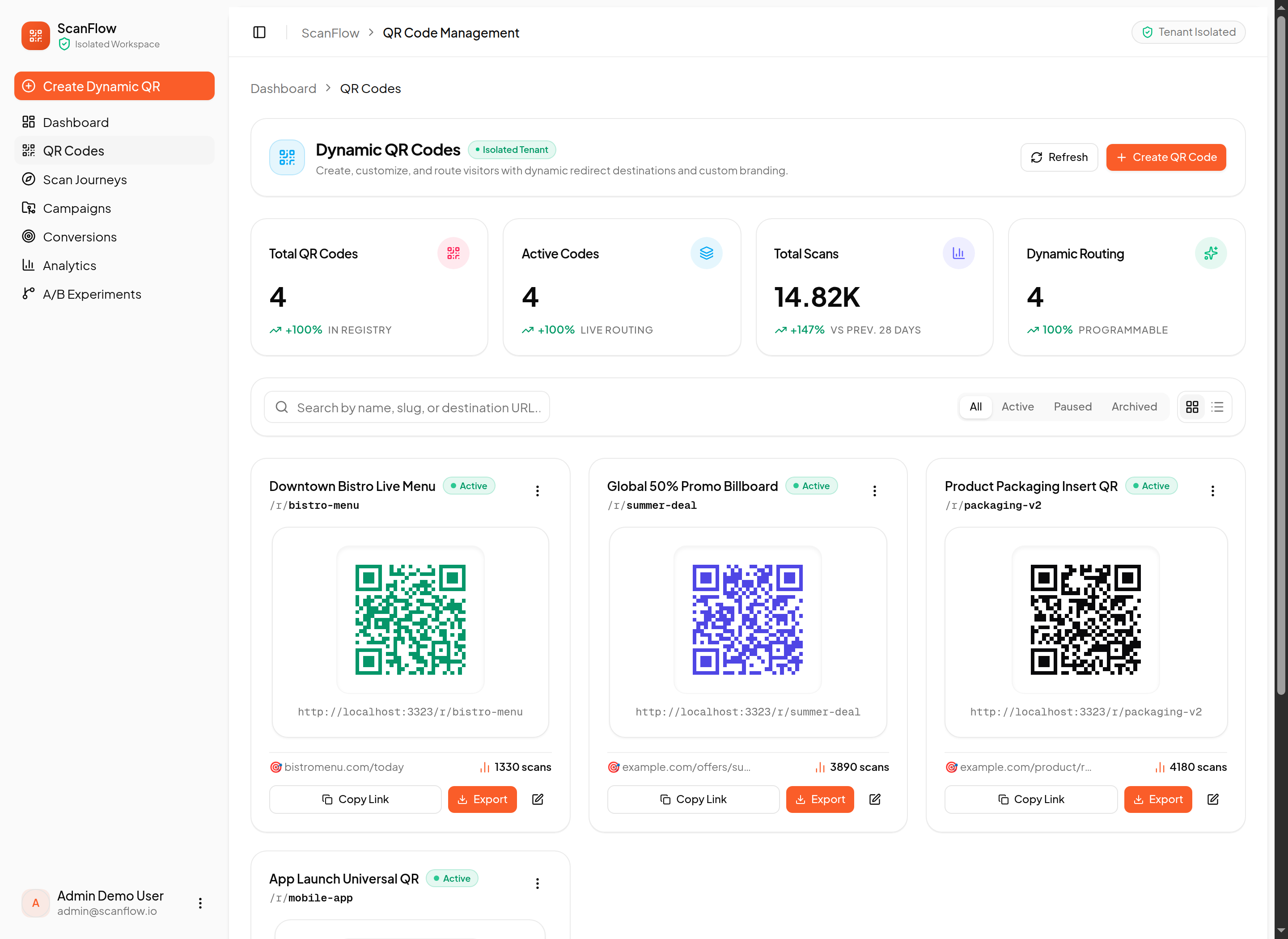Image resolution: width=1288 pixels, height=939 pixels.
Task: Toggle the sidebar panel icon
Action: pyautogui.click(x=259, y=32)
